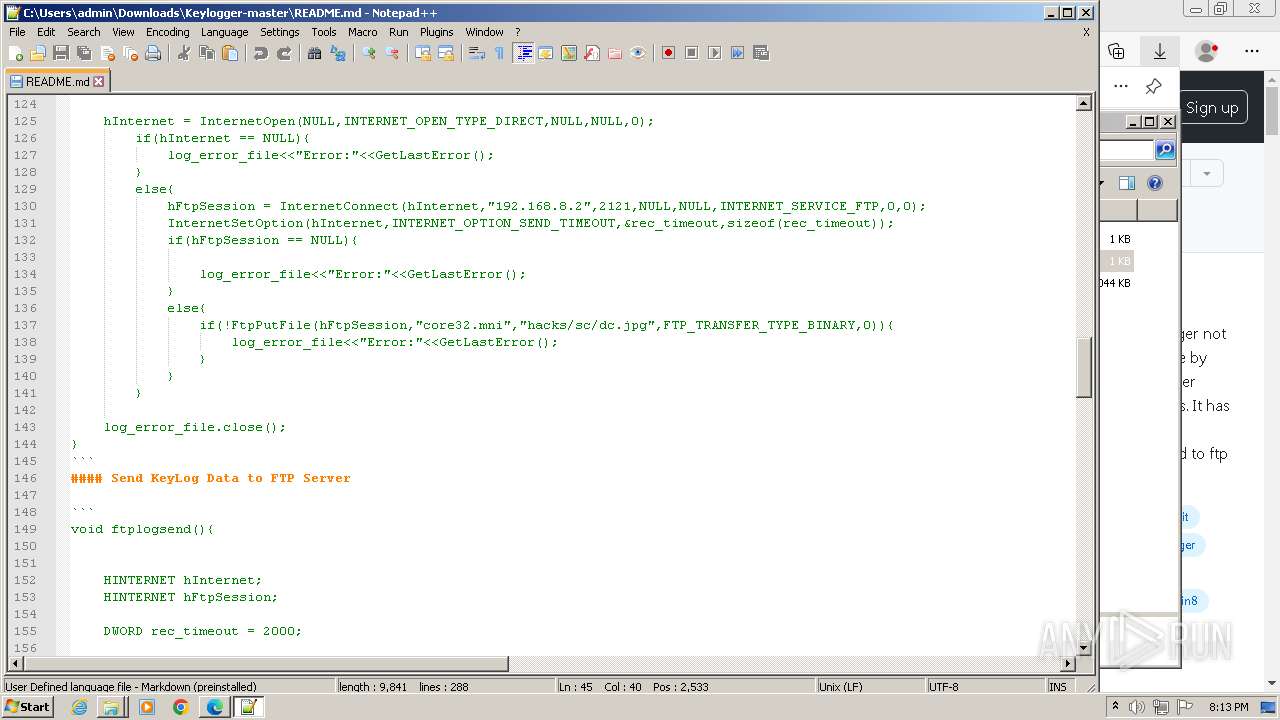Open the Encoding menu
This screenshot has height=720, width=1280.
pyautogui.click(x=167, y=32)
